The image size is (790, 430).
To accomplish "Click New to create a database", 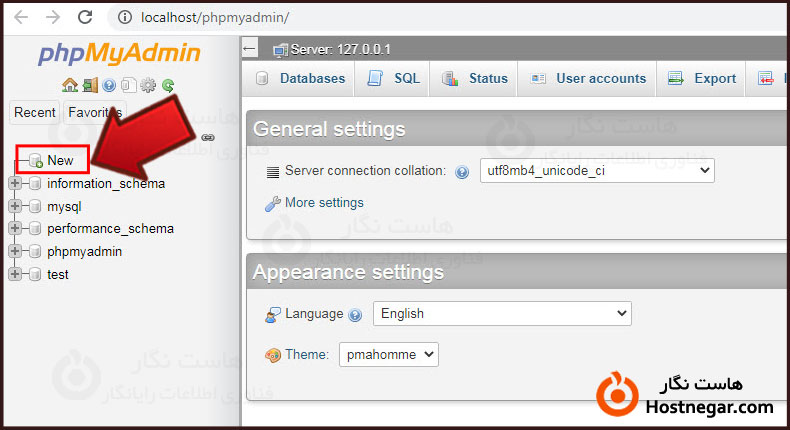I will [59, 160].
